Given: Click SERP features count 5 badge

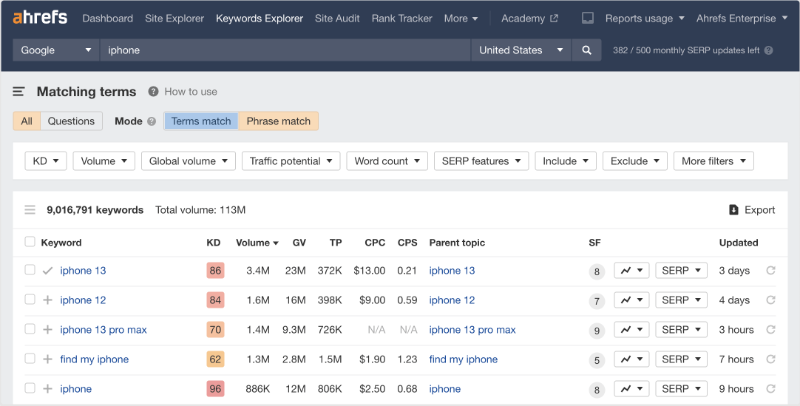Looking at the screenshot, I should click(597, 360).
